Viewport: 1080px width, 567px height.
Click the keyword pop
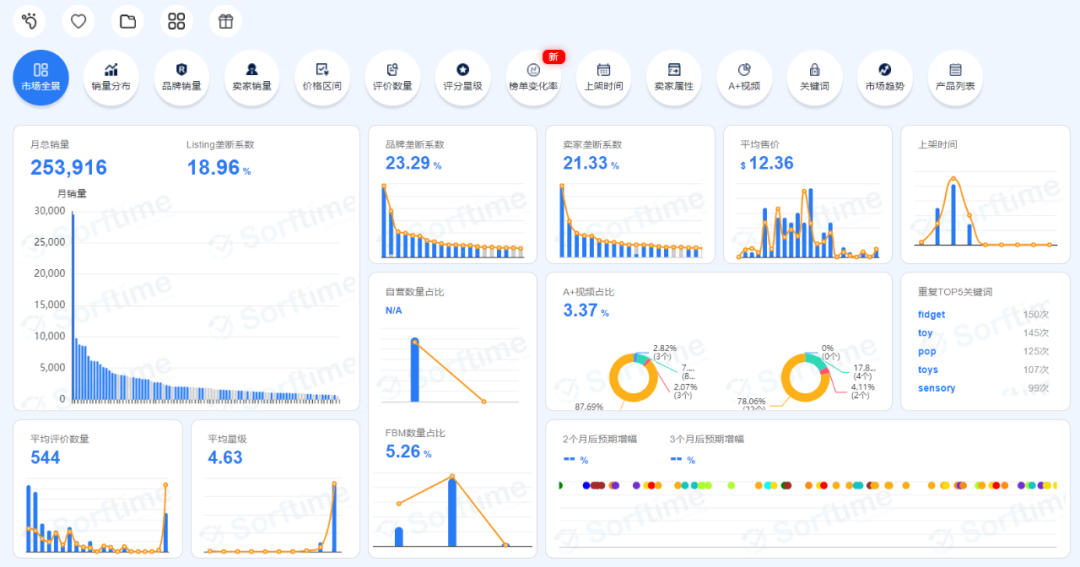[927, 351]
